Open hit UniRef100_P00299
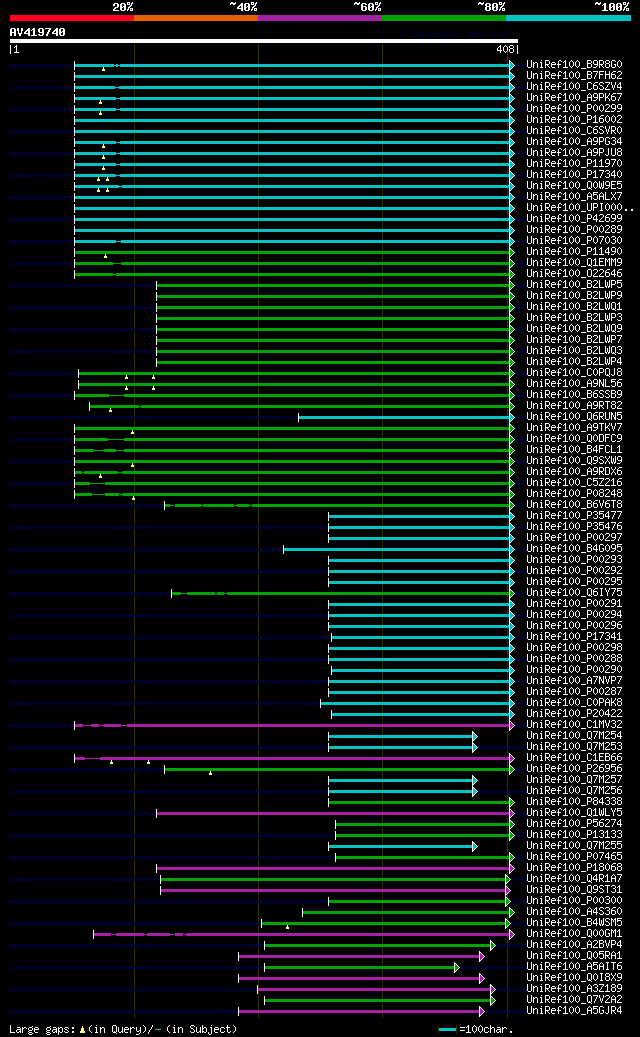Image resolution: width=640 pixels, height=1037 pixels. coord(574,108)
